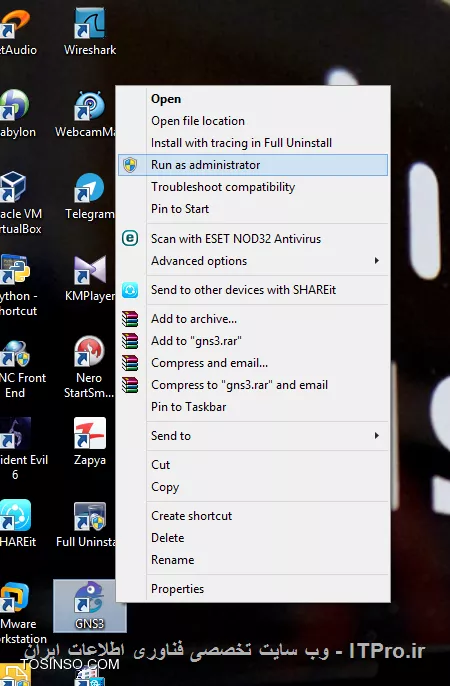Screen dimensions: 450x686
Task: Click WinRAR icon beside Compress and email
Action: point(130,363)
